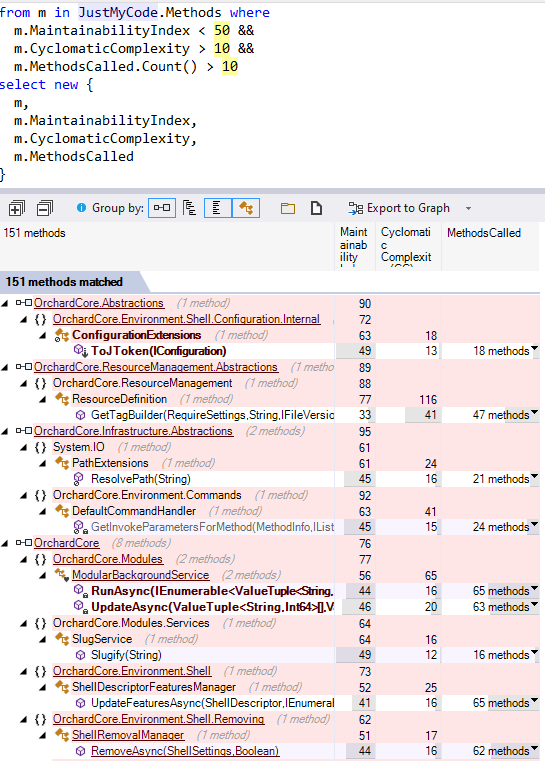The height and width of the screenshot is (761, 545).
Task: Click the GetInvokeParametersForMethod method icon
Action: (80, 527)
